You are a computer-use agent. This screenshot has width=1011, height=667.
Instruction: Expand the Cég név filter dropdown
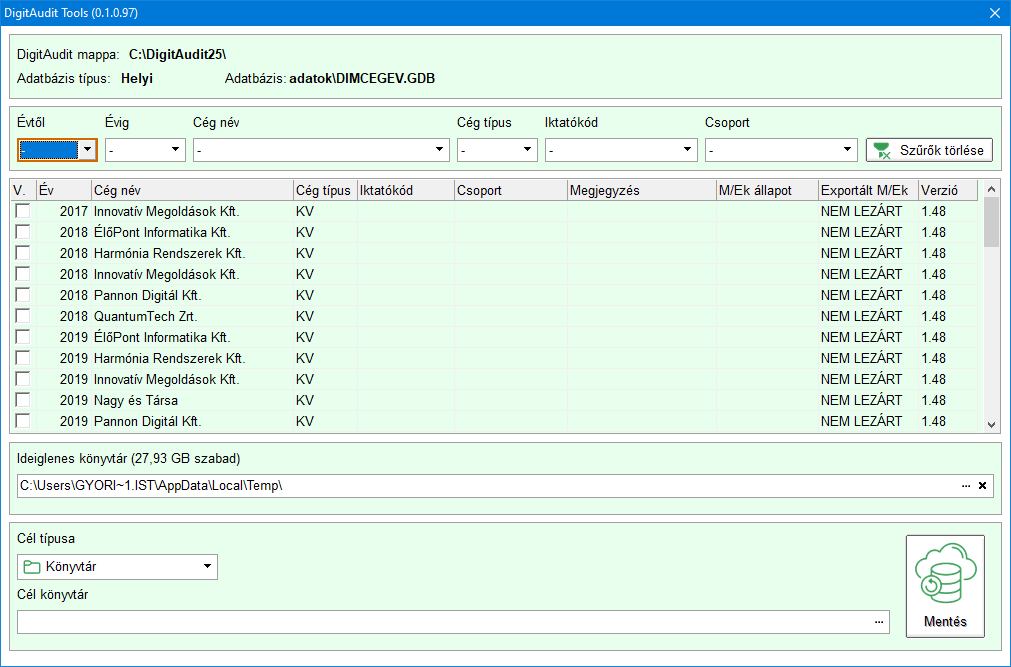(x=440, y=150)
